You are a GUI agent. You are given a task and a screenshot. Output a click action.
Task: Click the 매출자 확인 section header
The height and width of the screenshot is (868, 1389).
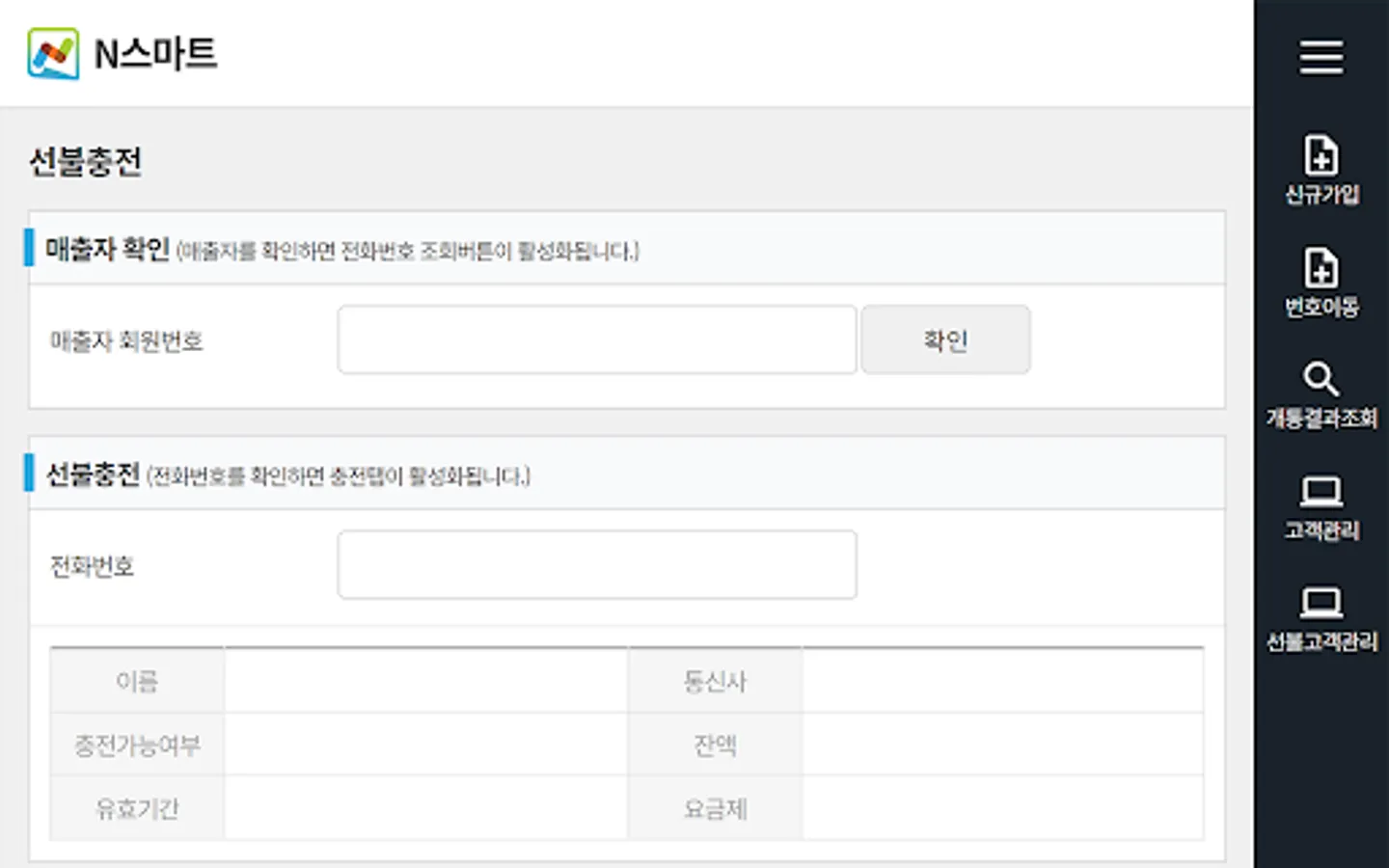pyautogui.click(x=108, y=250)
